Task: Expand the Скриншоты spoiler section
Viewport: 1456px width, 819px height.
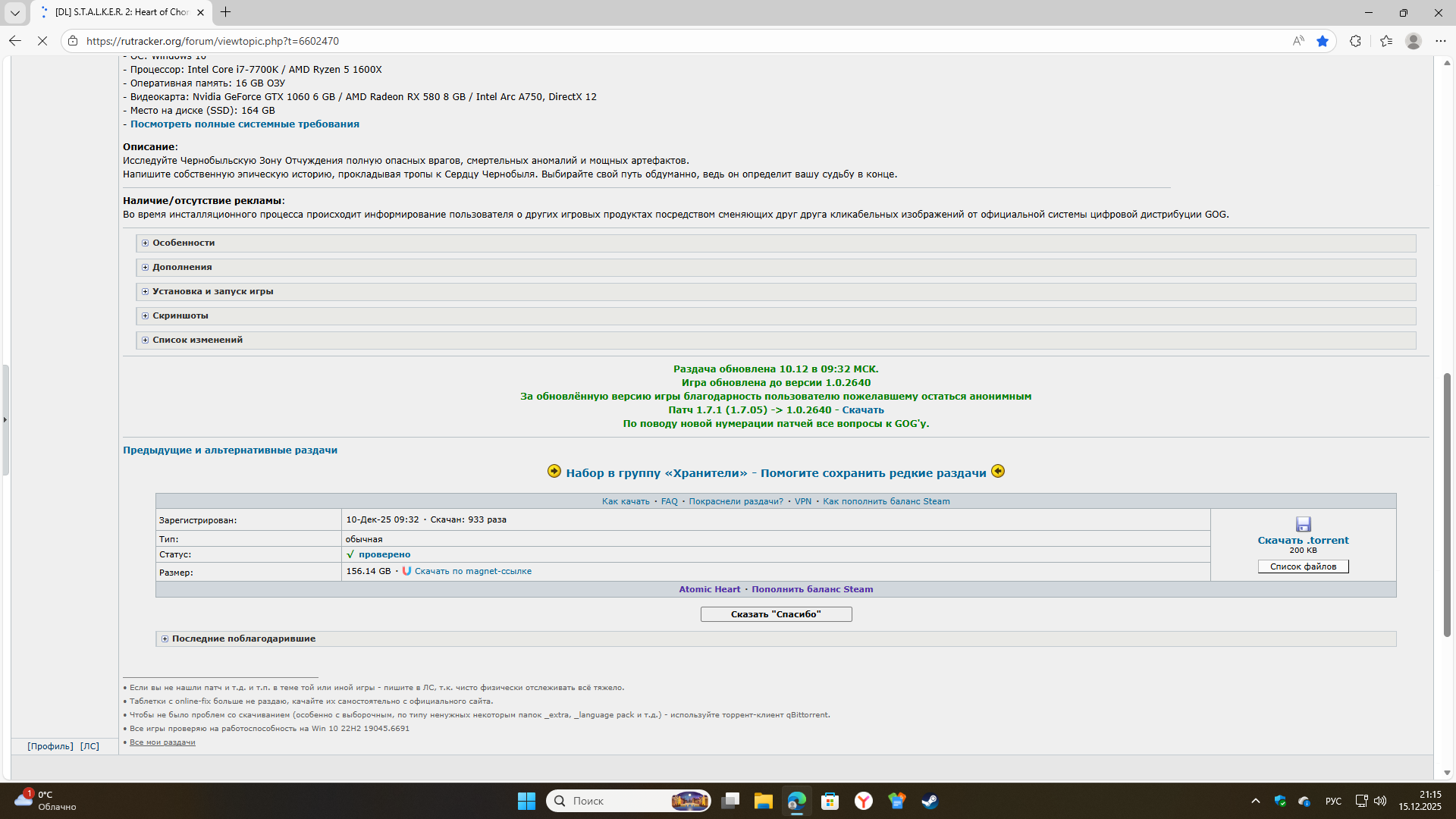Action: (x=180, y=315)
